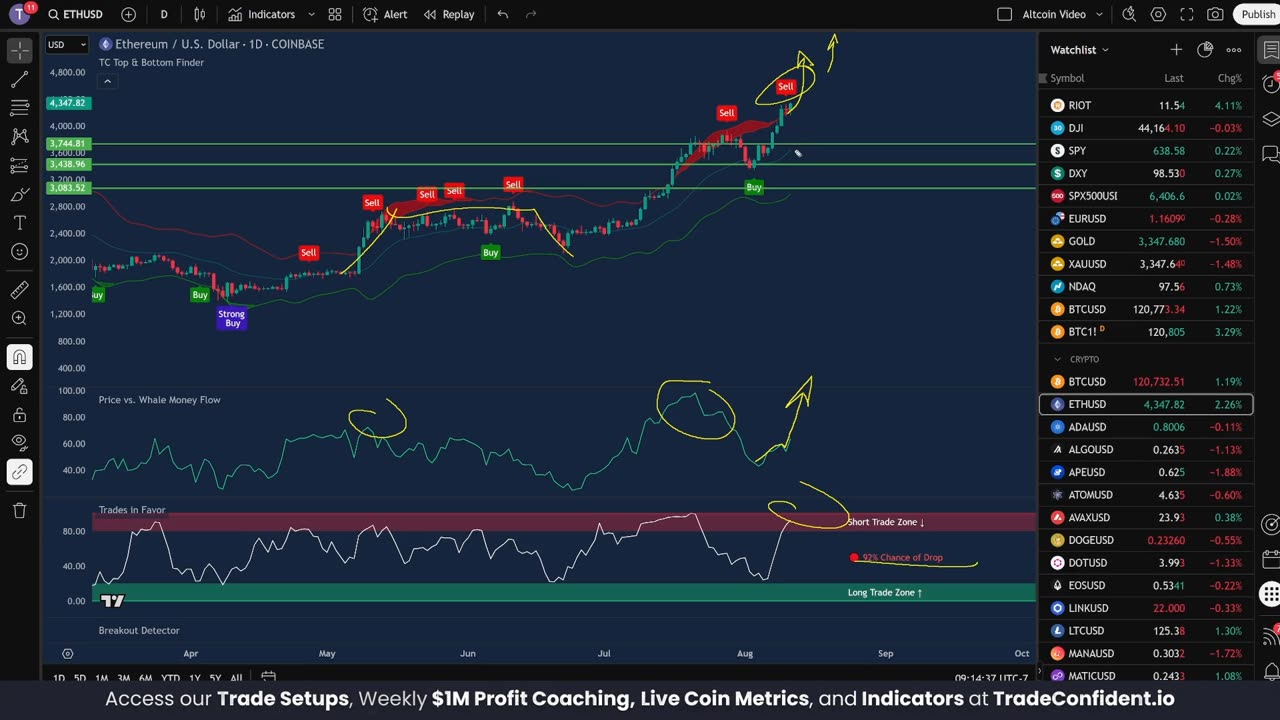The image size is (1280, 720).
Task: Open the quick search icon
Action: click(1129, 14)
